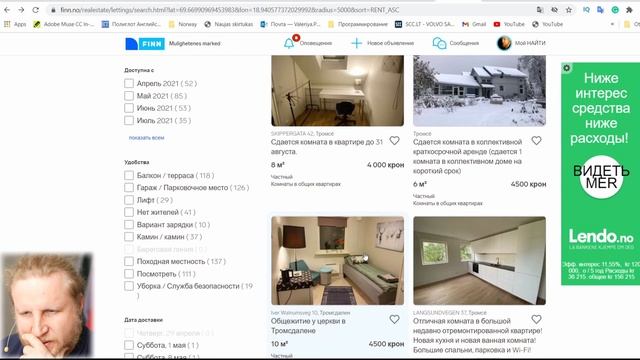Enable the Вариант зарядки filter
The image size is (640, 360).
(x=129, y=224)
